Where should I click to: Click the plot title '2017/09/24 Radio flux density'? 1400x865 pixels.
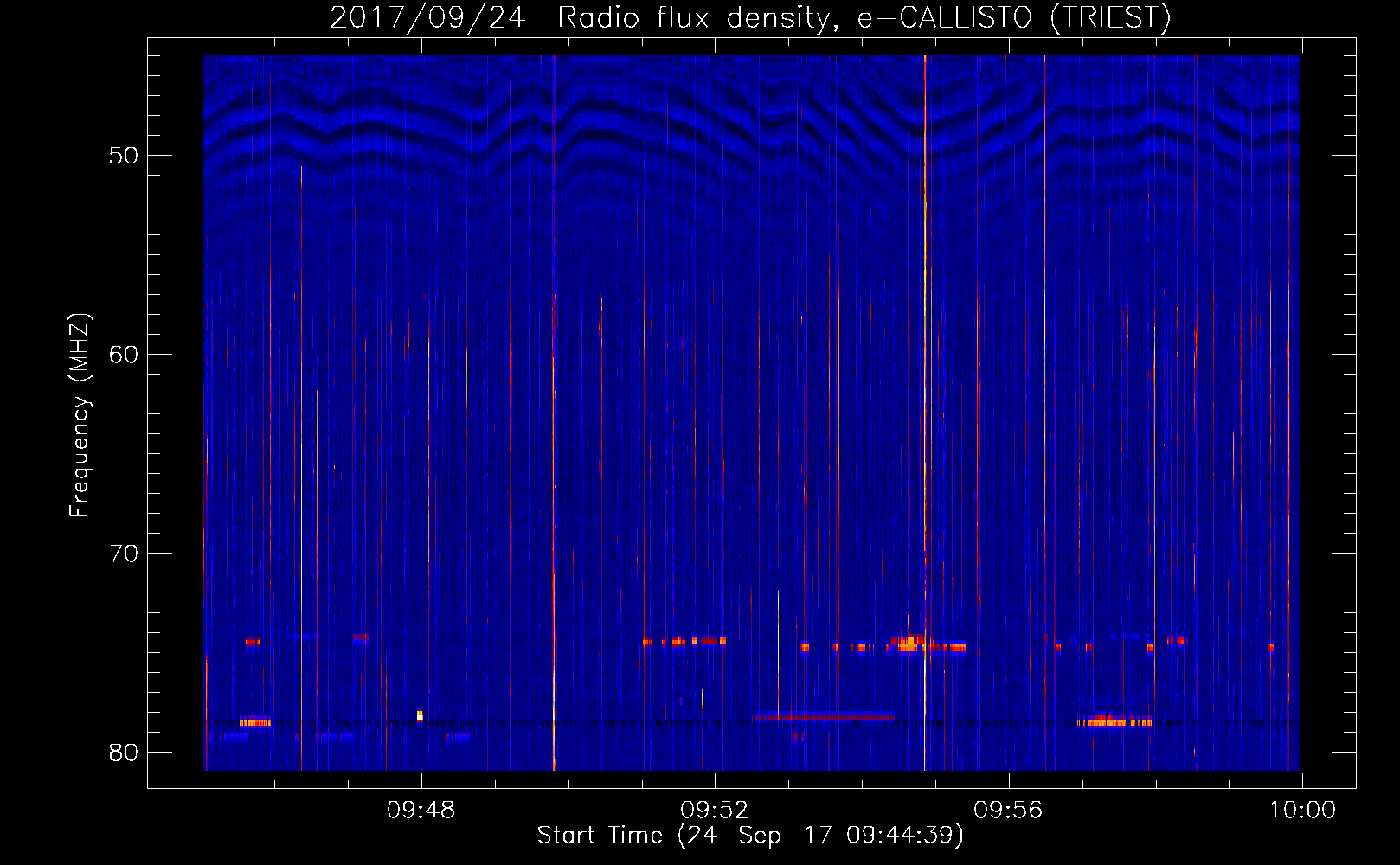click(x=750, y=17)
